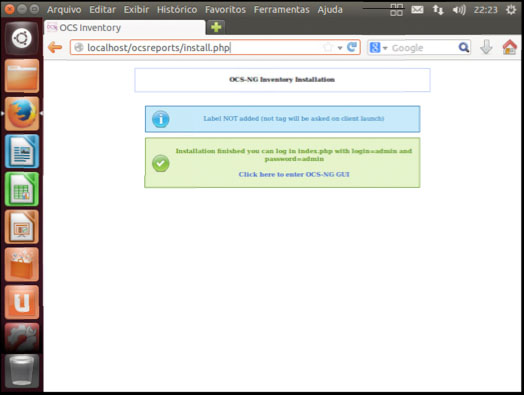The height and width of the screenshot is (395, 524).
Task: Open LibreOffice Calc from launcher
Action: (x=22, y=189)
